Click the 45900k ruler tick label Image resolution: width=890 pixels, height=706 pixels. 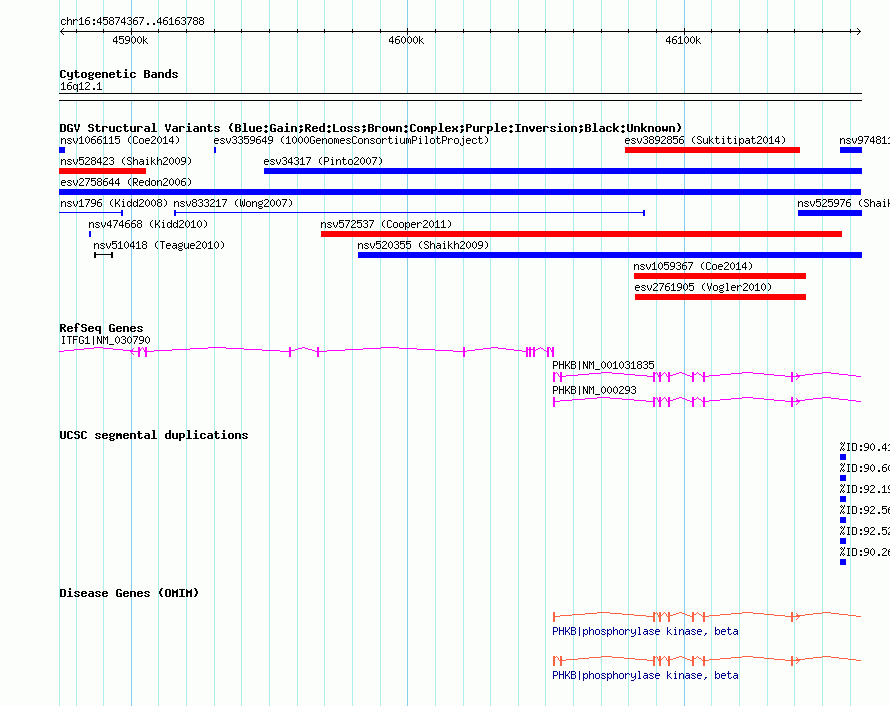(x=130, y=40)
